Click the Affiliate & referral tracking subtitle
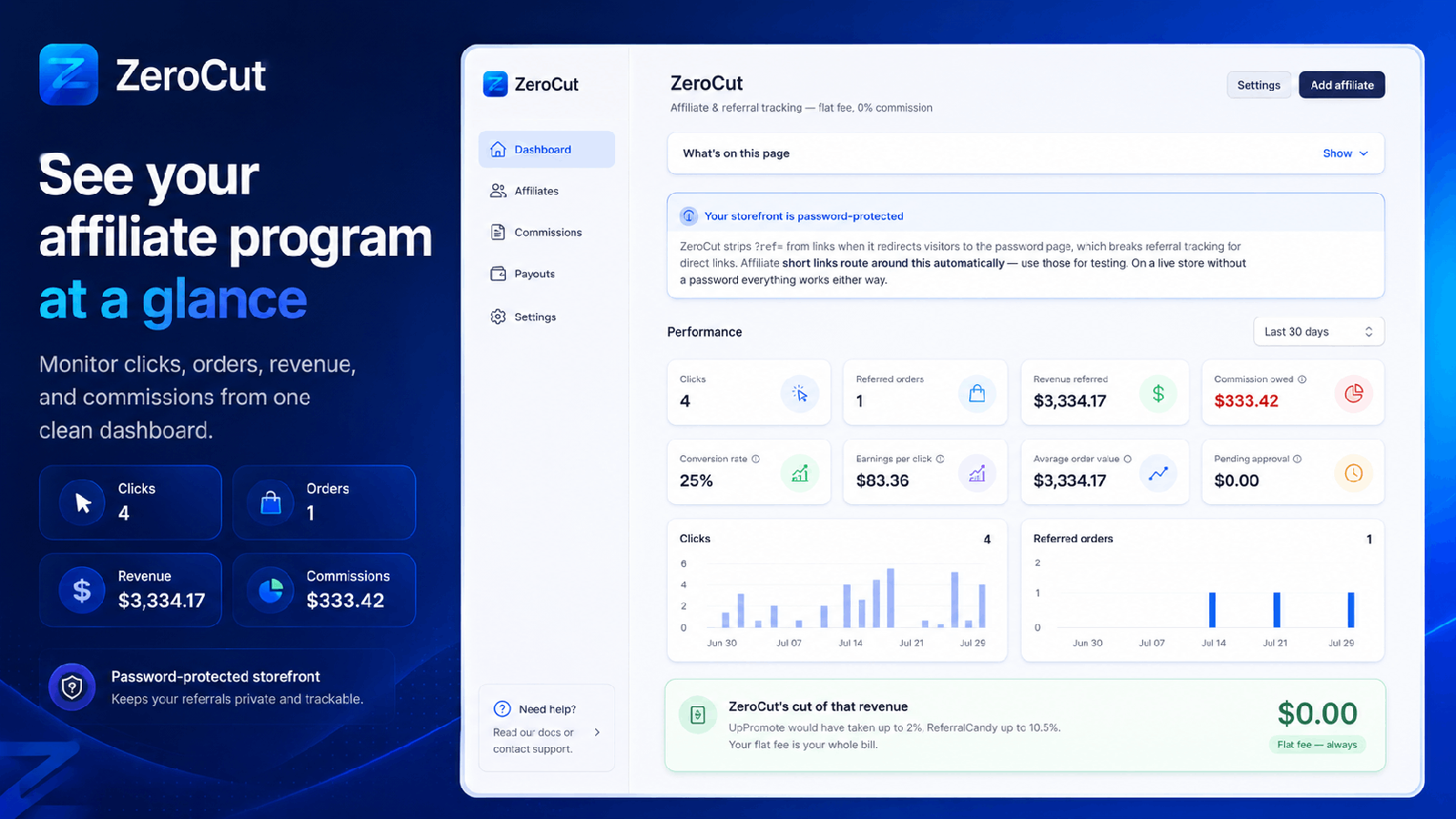This screenshot has height=819, width=1456. coord(801,107)
